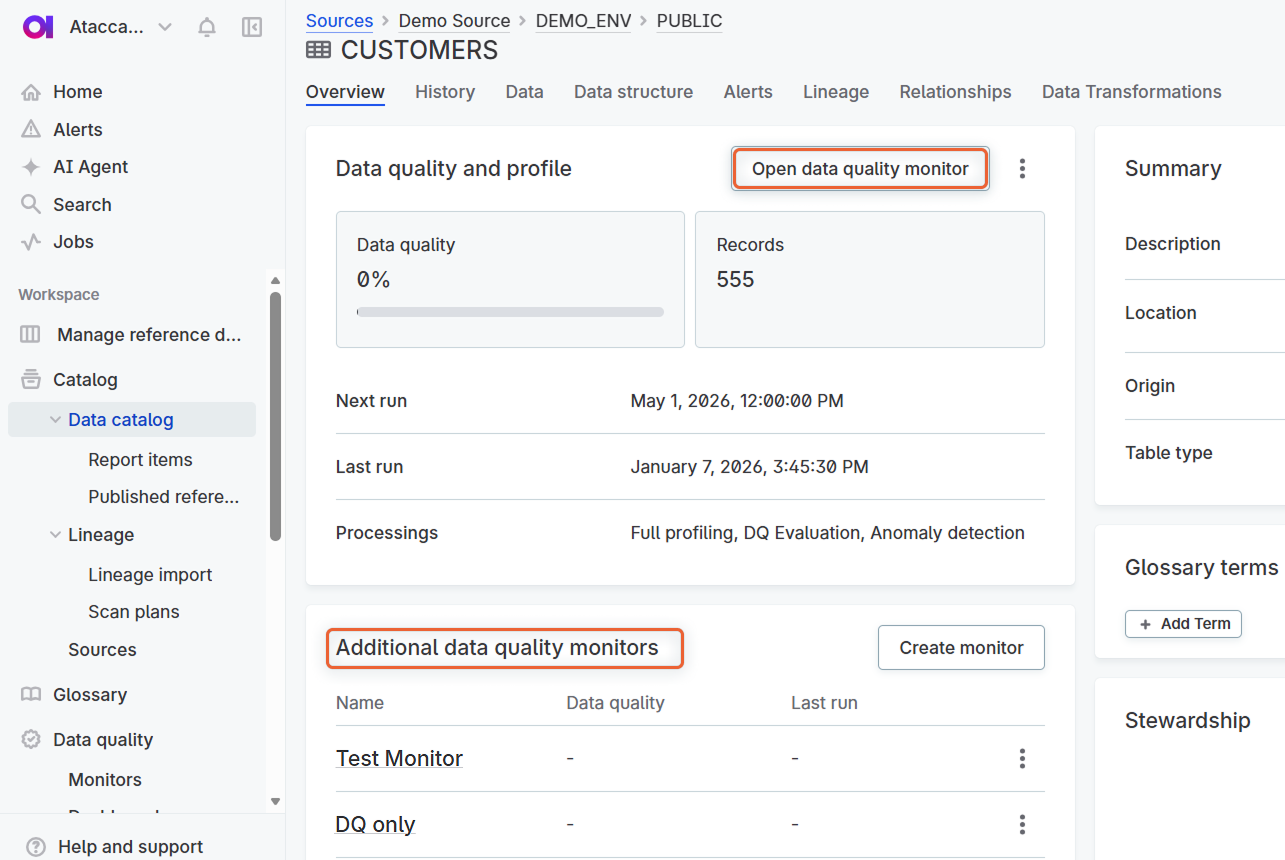Collapse the sidebar with the panel icon
This screenshot has height=860, width=1285.
point(252,28)
